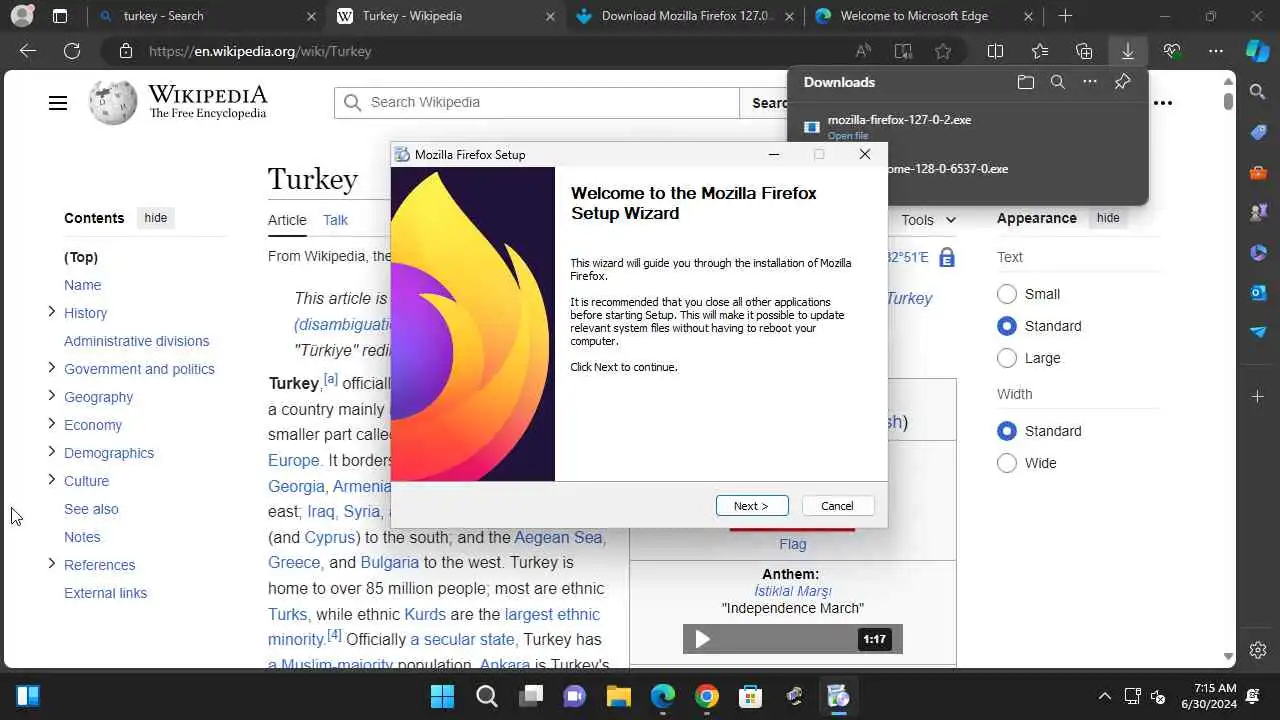The image size is (1280, 720).
Task: Open Windows Start button in taskbar
Action: tap(442, 696)
